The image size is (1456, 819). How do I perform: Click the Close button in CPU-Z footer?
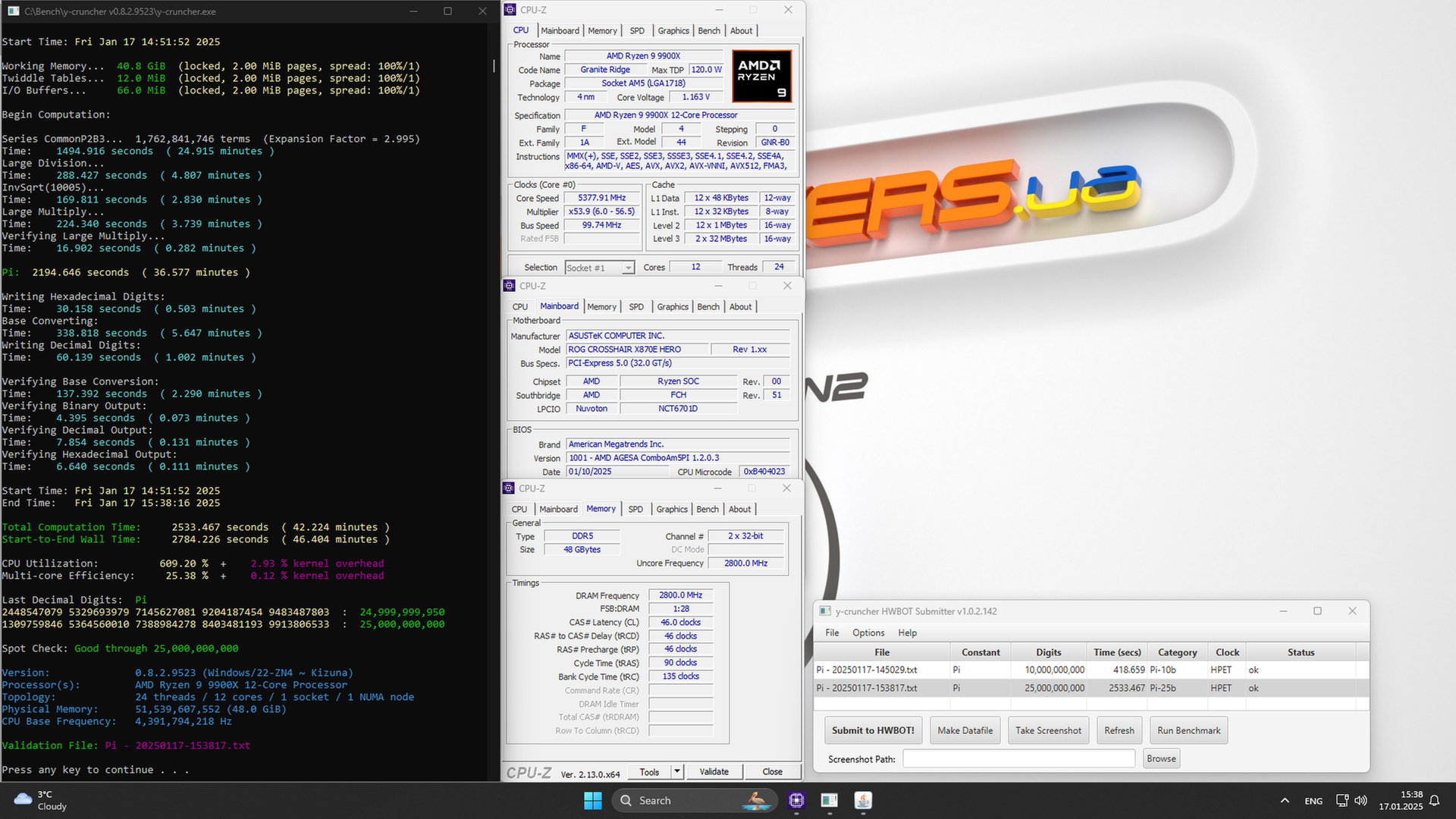coord(772,771)
